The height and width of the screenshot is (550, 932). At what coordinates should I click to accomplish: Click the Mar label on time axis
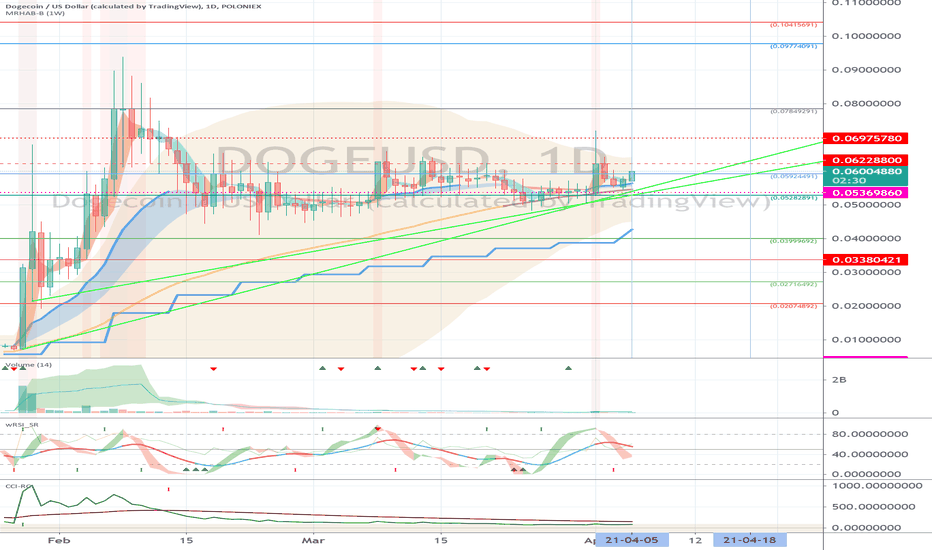click(x=313, y=540)
